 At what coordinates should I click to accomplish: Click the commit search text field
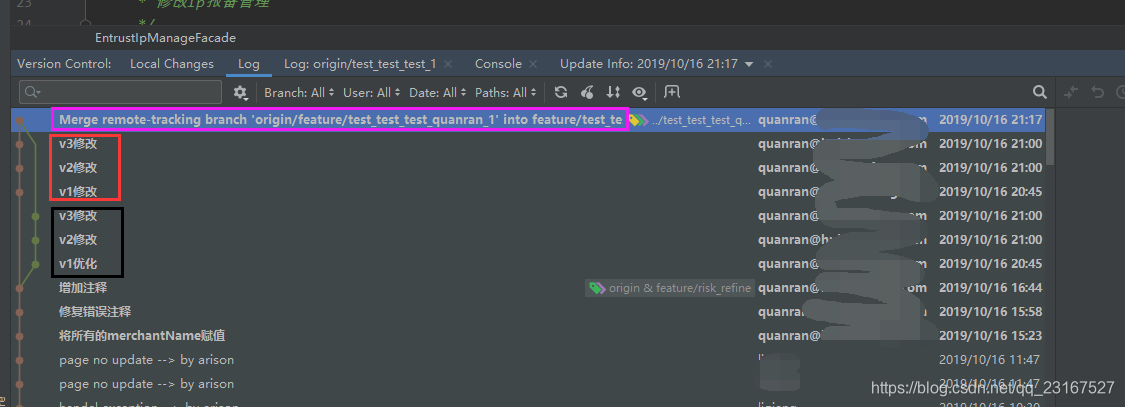(x=121, y=93)
